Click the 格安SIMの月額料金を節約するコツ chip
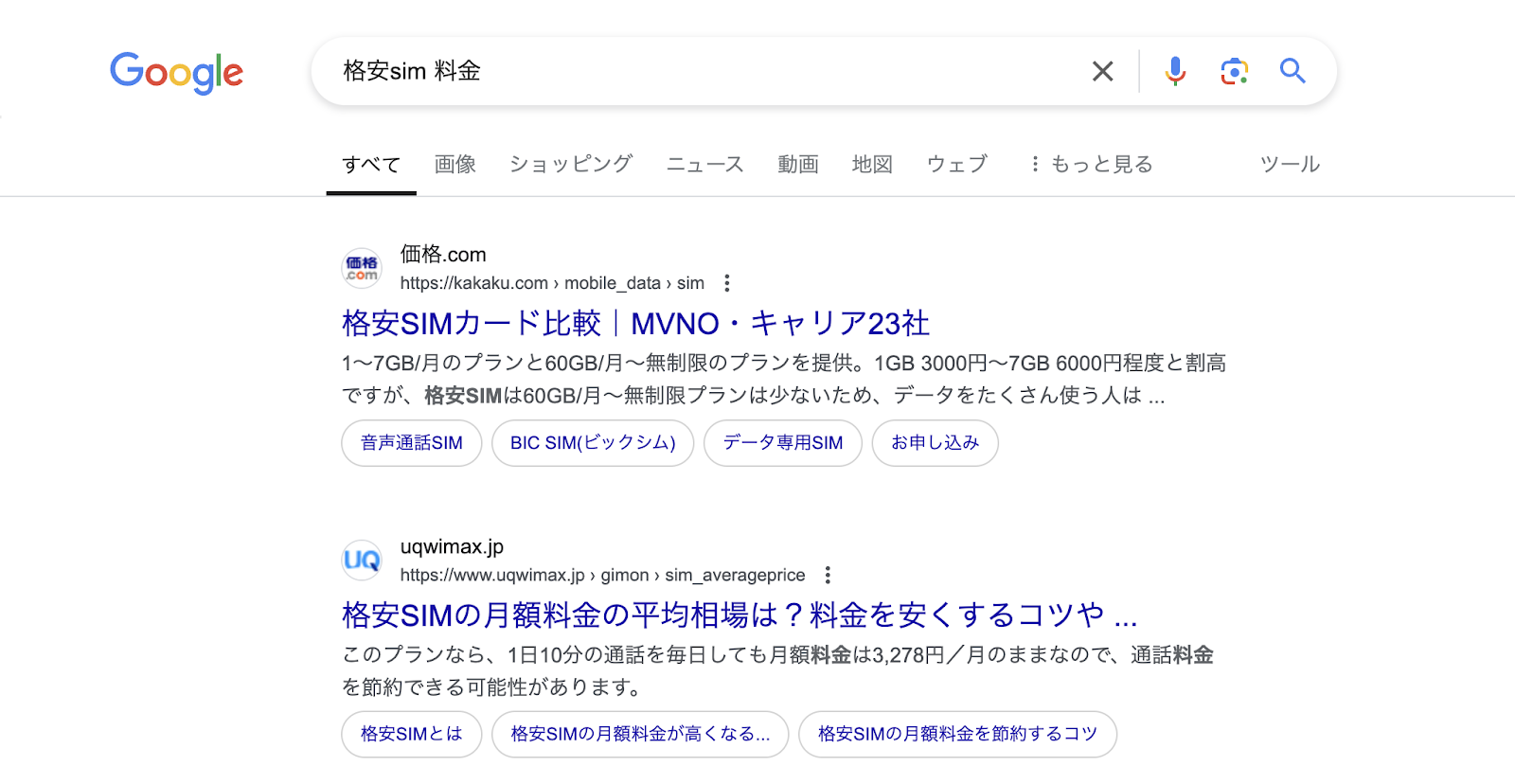This screenshot has height=784, width=1515. tap(958, 735)
